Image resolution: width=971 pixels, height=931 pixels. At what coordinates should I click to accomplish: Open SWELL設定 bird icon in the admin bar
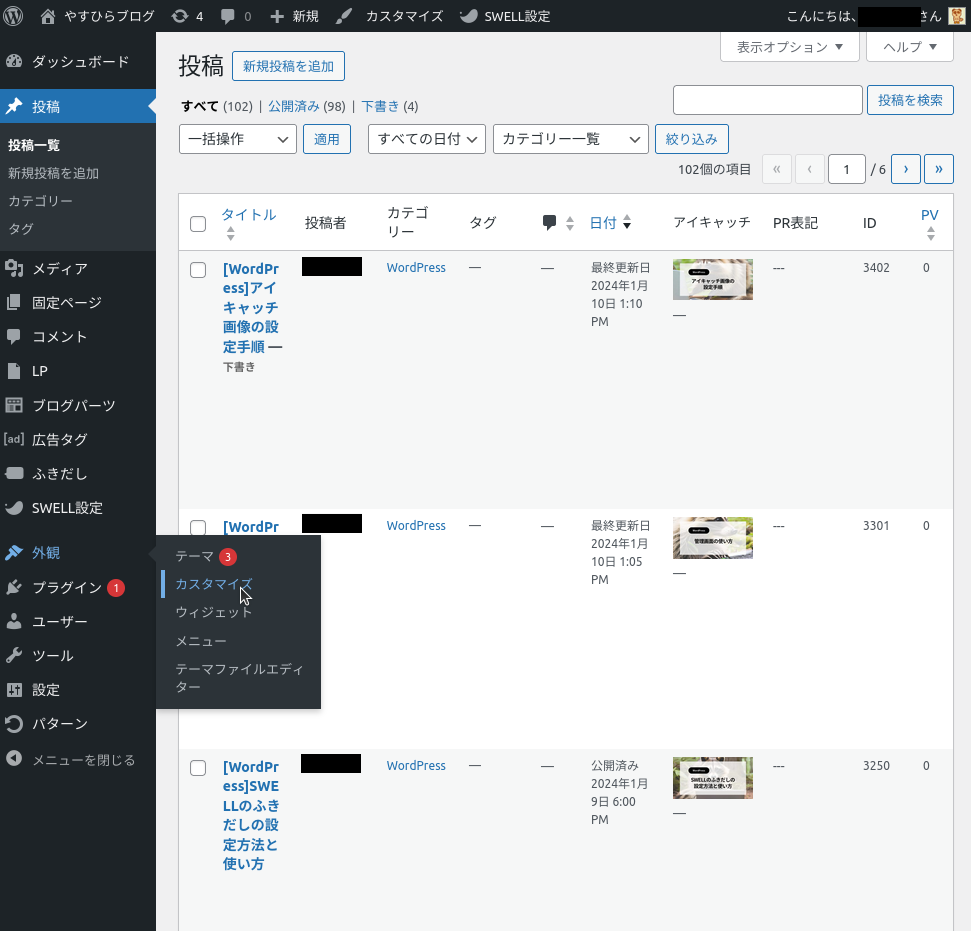(x=469, y=16)
